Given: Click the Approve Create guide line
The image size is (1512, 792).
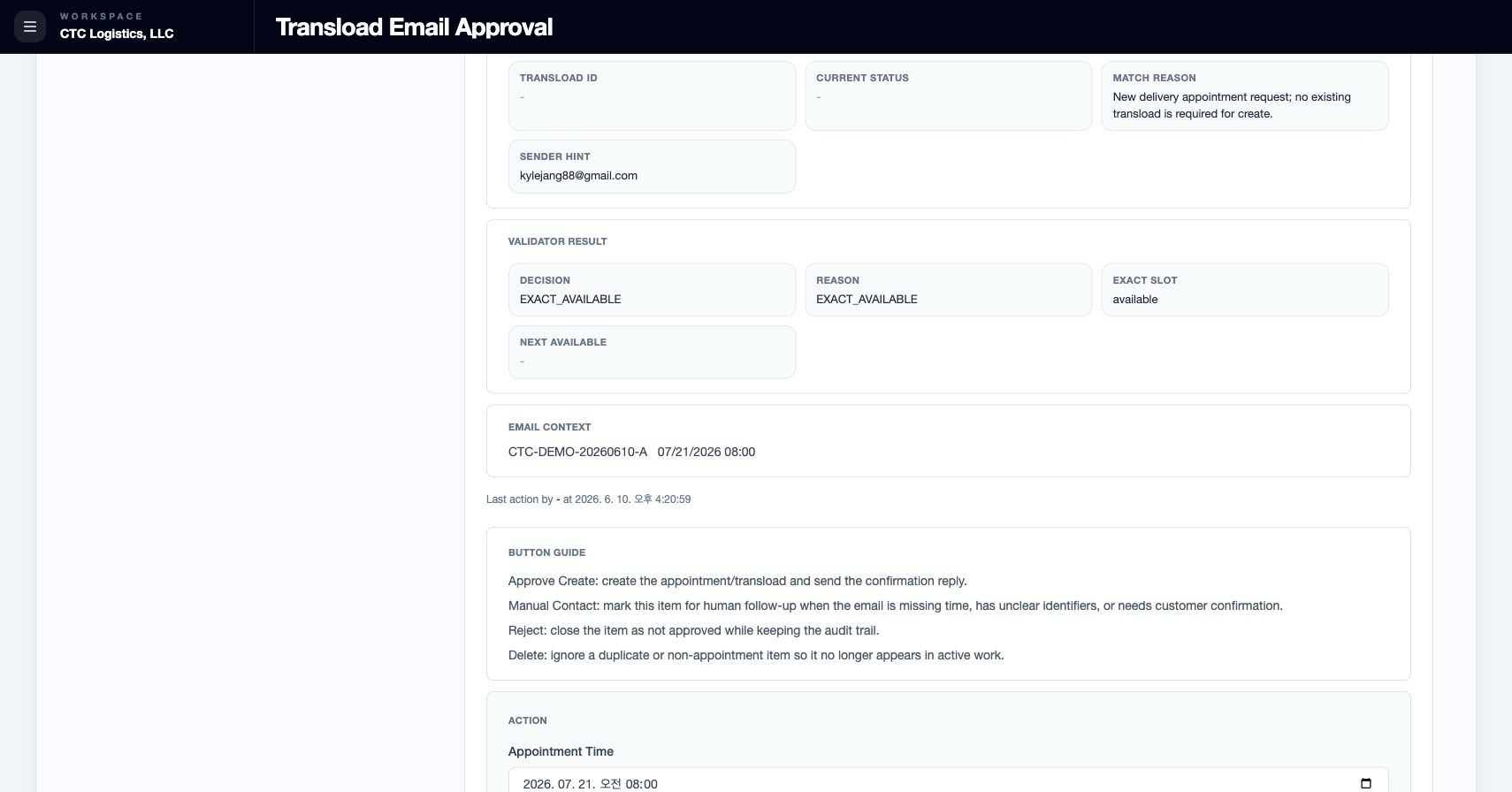Looking at the screenshot, I should [x=737, y=581].
